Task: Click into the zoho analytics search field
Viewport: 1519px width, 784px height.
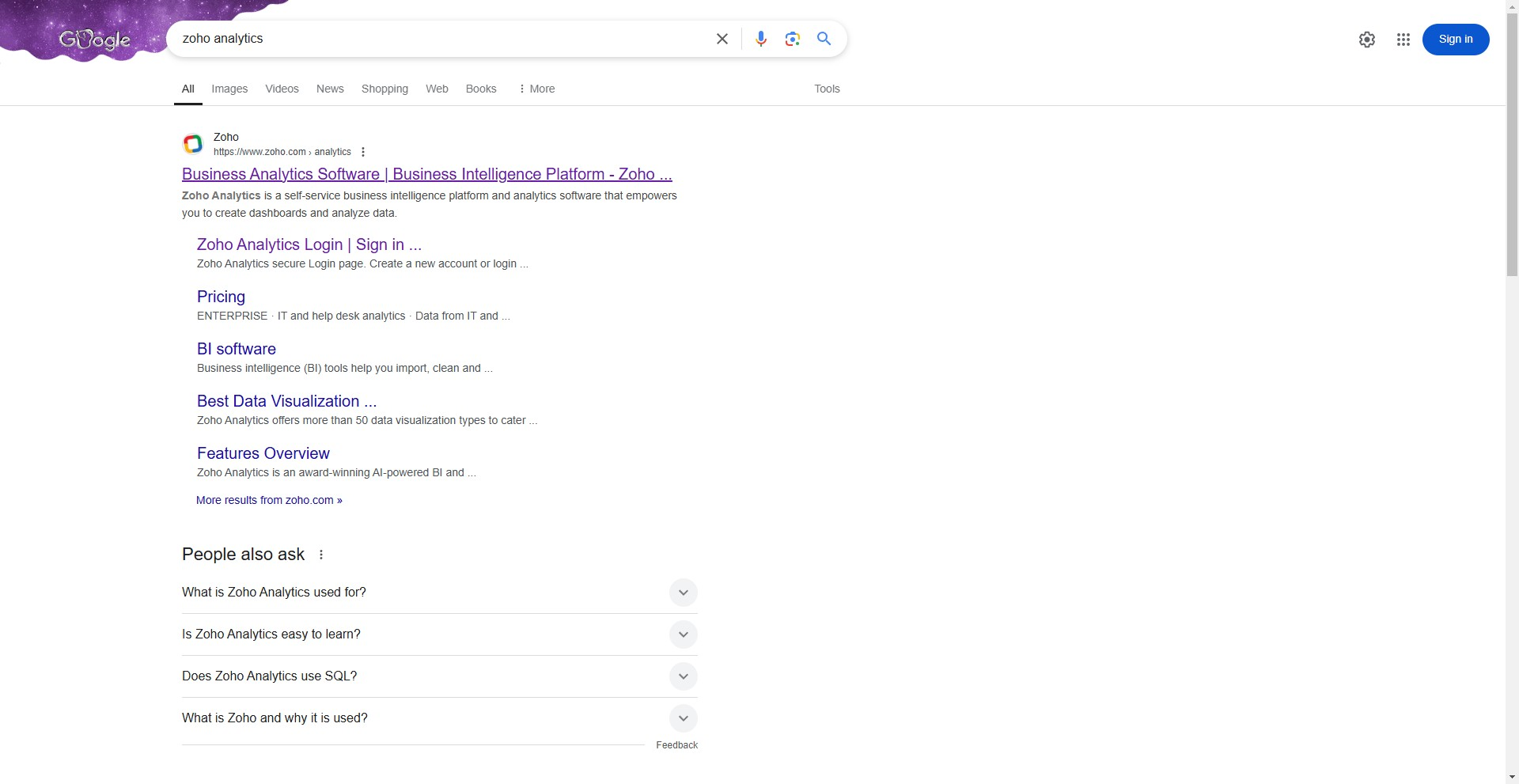Action: (x=443, y=39)
